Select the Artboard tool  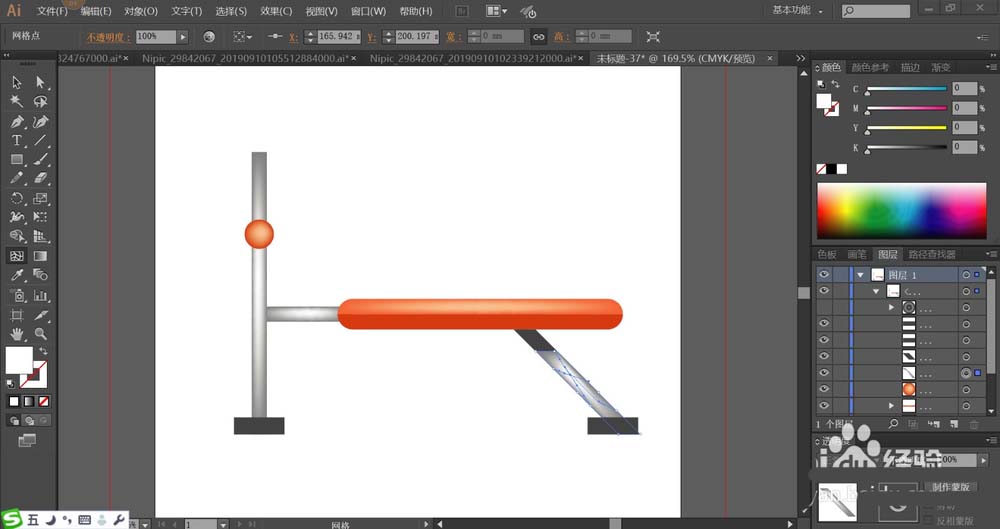click(17, 315)
